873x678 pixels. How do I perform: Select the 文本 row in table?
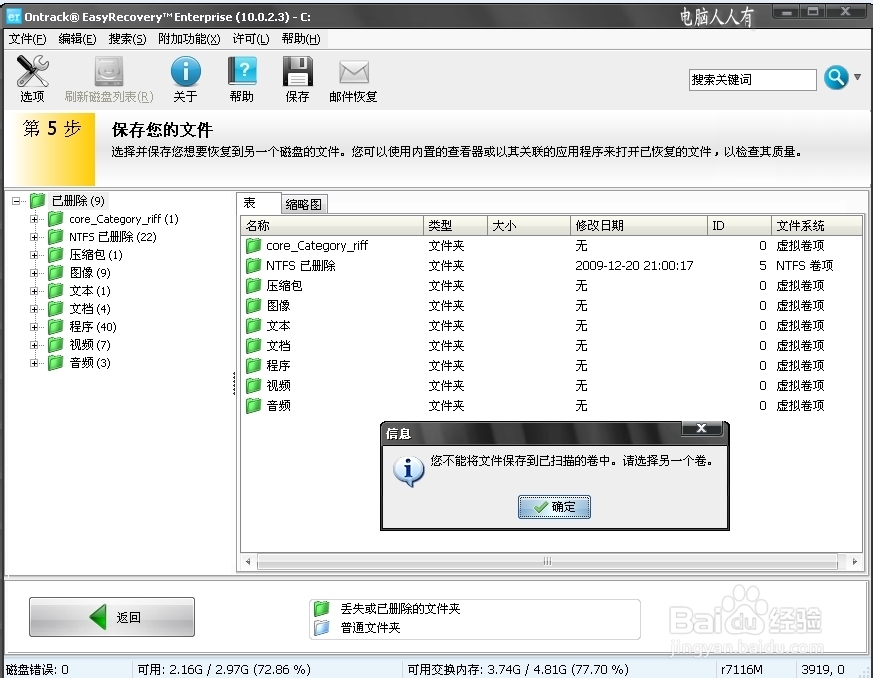tap(551, 326)
